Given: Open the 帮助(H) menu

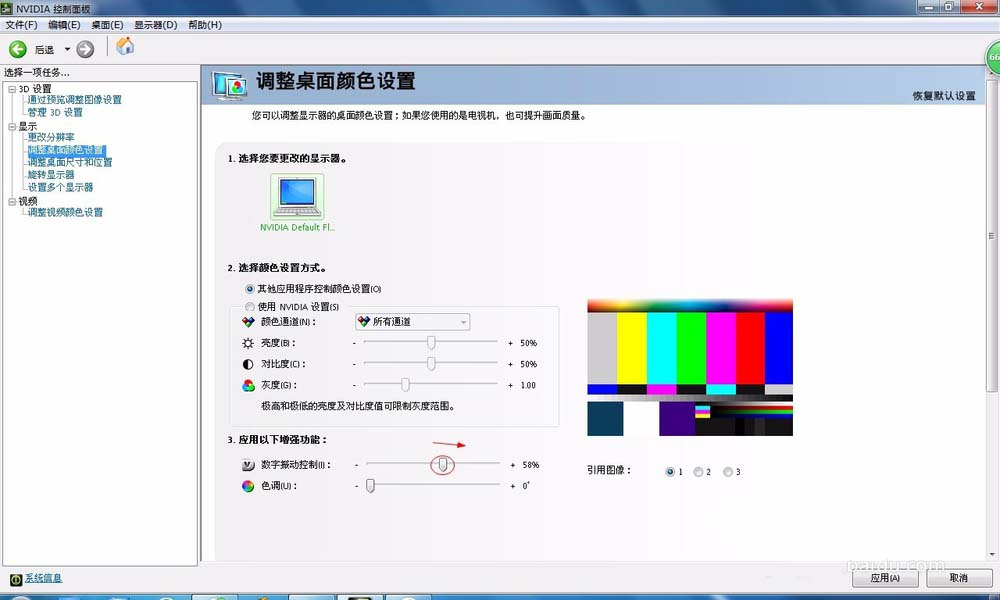Looking at the screenshot, I should 205,25.
